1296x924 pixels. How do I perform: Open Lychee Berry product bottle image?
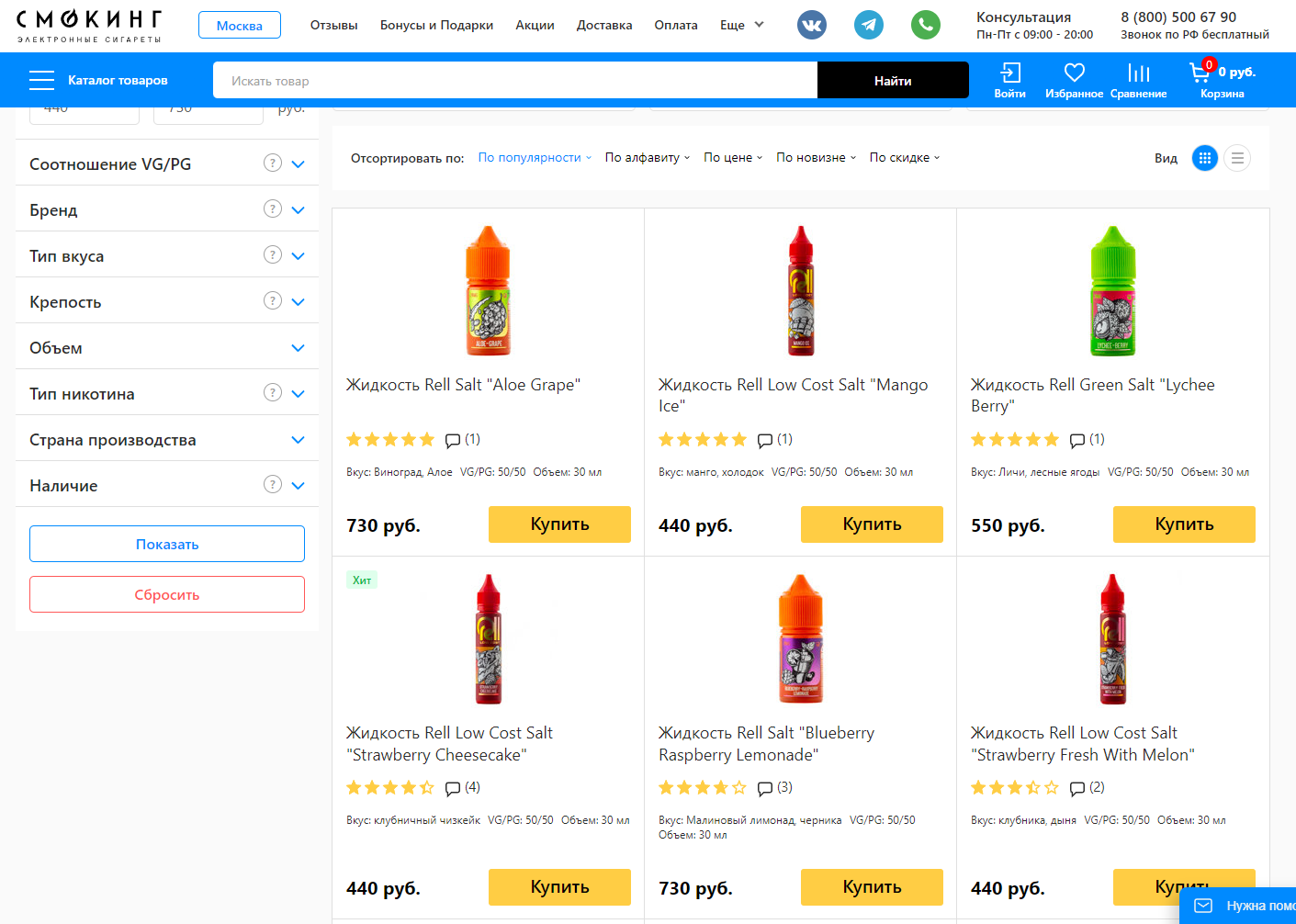pos(1112,290)
